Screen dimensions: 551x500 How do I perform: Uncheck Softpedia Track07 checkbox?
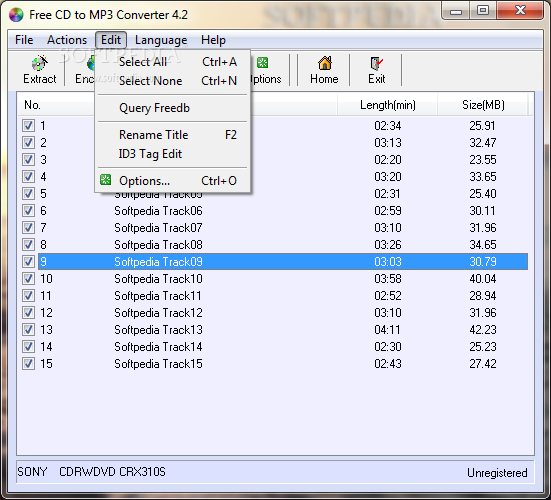click(x=28, y=228)
